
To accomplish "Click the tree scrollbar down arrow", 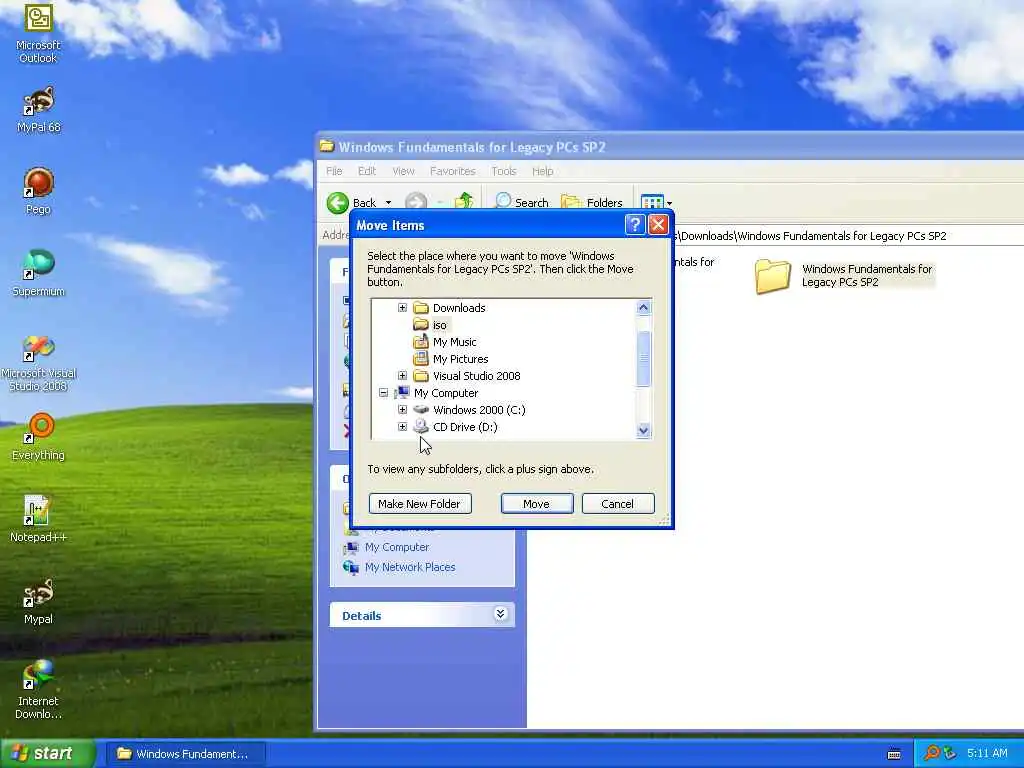I will coord(643,430).
